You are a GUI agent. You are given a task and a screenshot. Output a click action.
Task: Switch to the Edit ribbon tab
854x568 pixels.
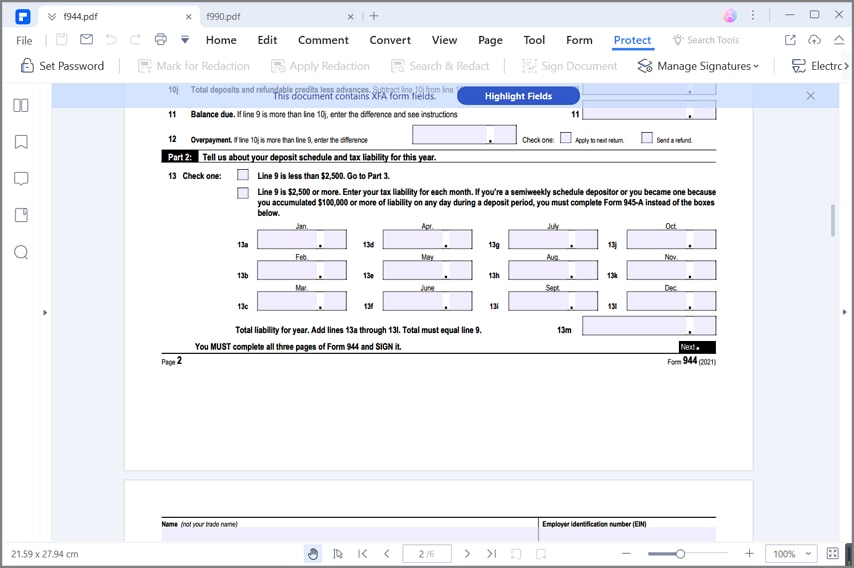click(267, 40)
